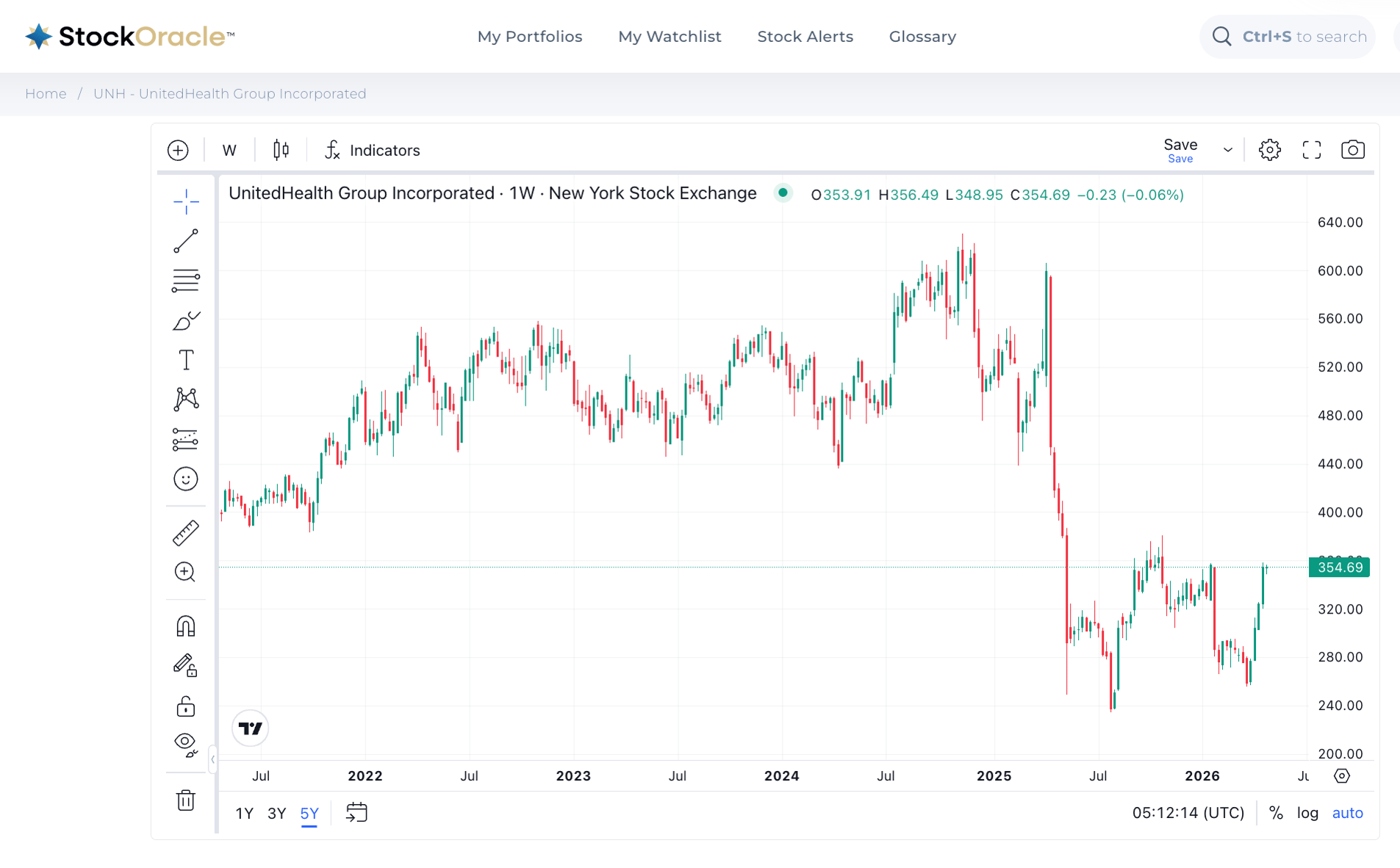1400x868 pixels.
Task: Enter fullscreen chart mode
Action: (x=1311, y=150)
